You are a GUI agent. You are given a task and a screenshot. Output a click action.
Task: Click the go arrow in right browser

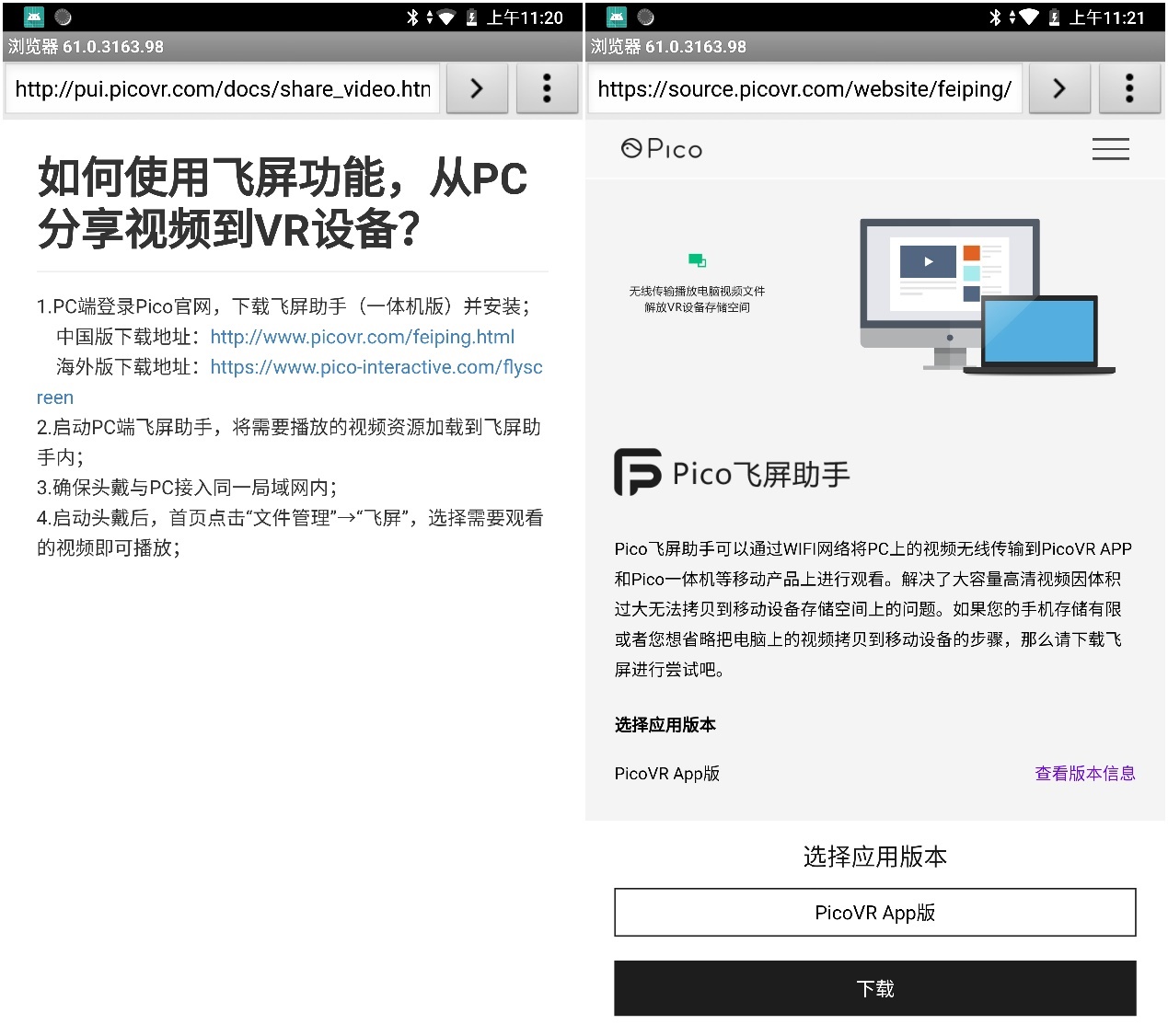[x=1058, y=89]
